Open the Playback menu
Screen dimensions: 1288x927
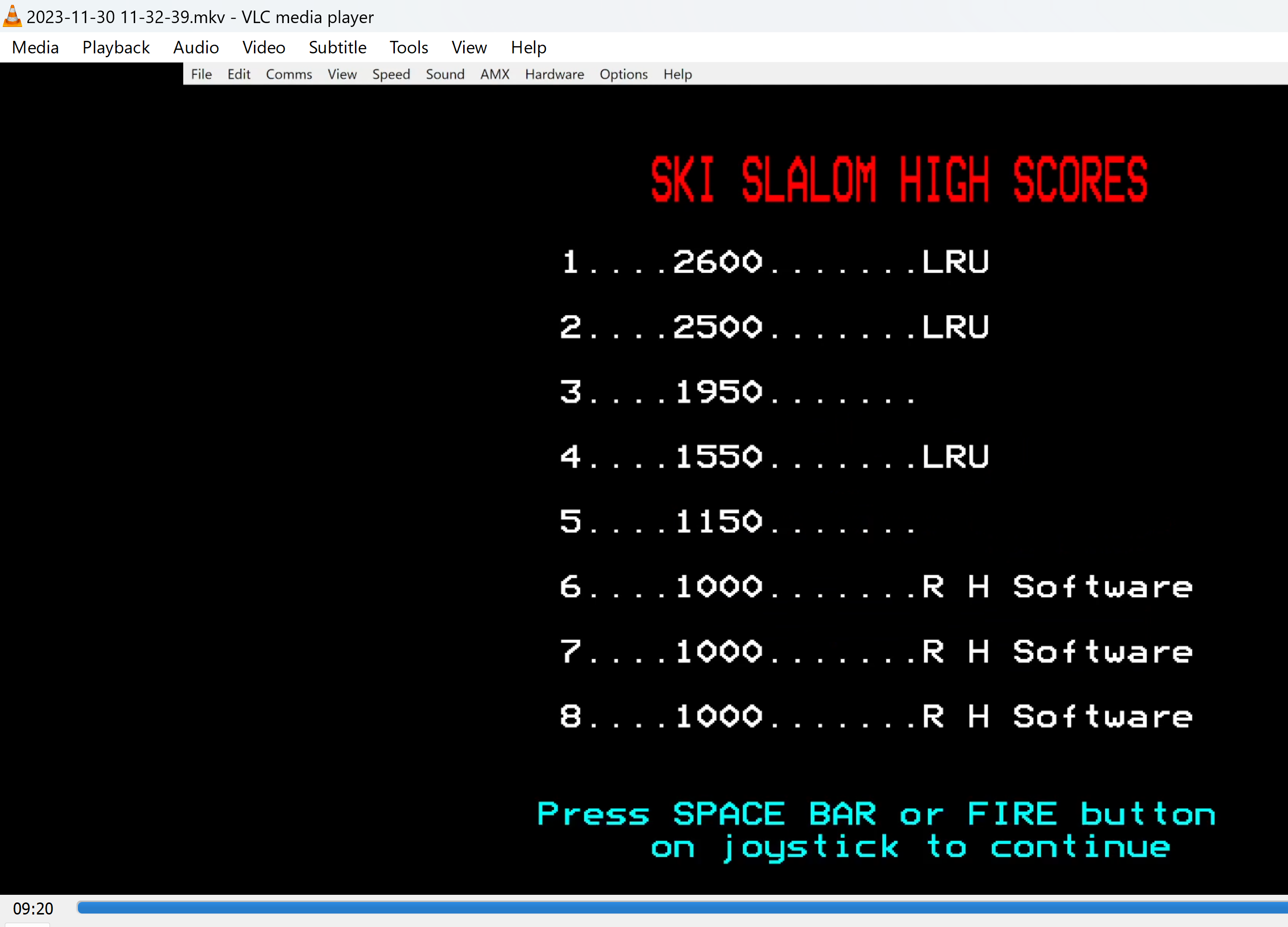[116, 48]
